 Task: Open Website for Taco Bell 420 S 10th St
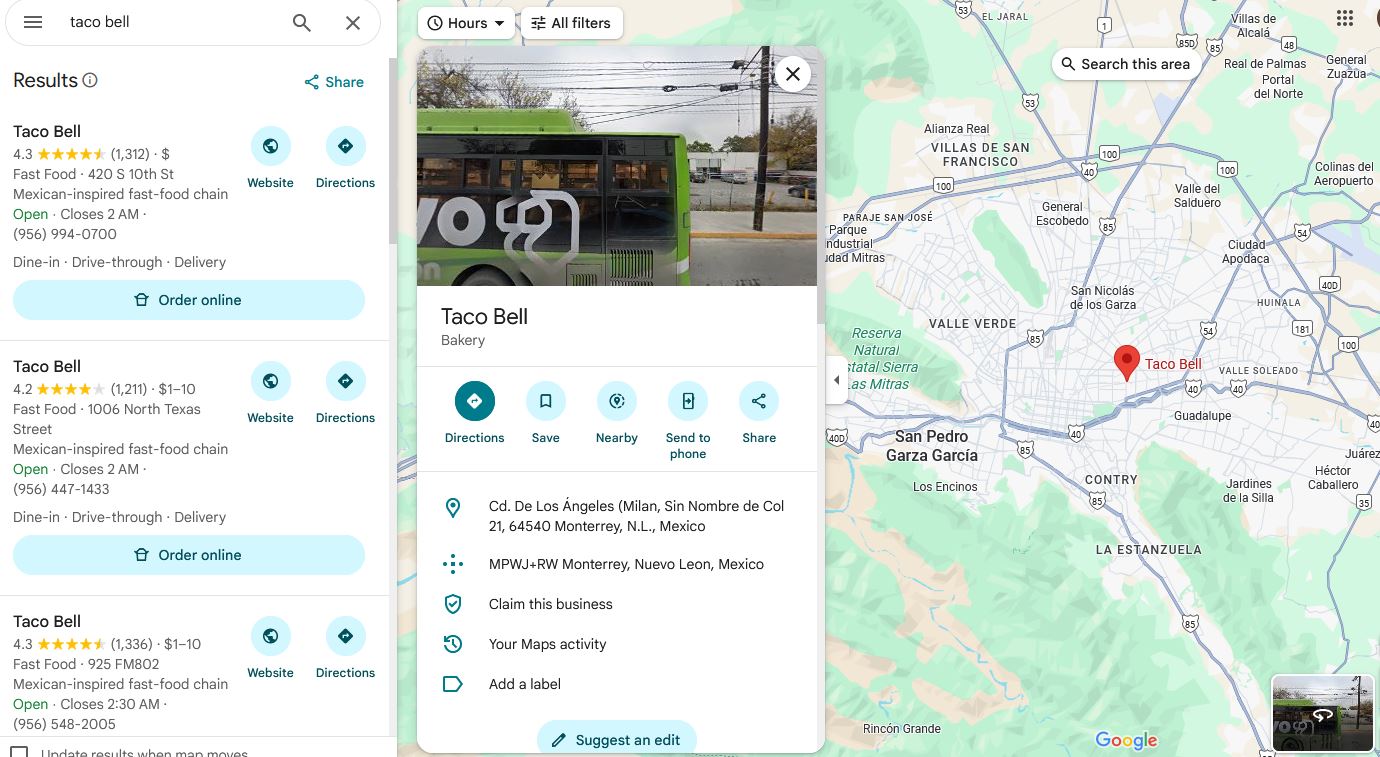[271, 158]
